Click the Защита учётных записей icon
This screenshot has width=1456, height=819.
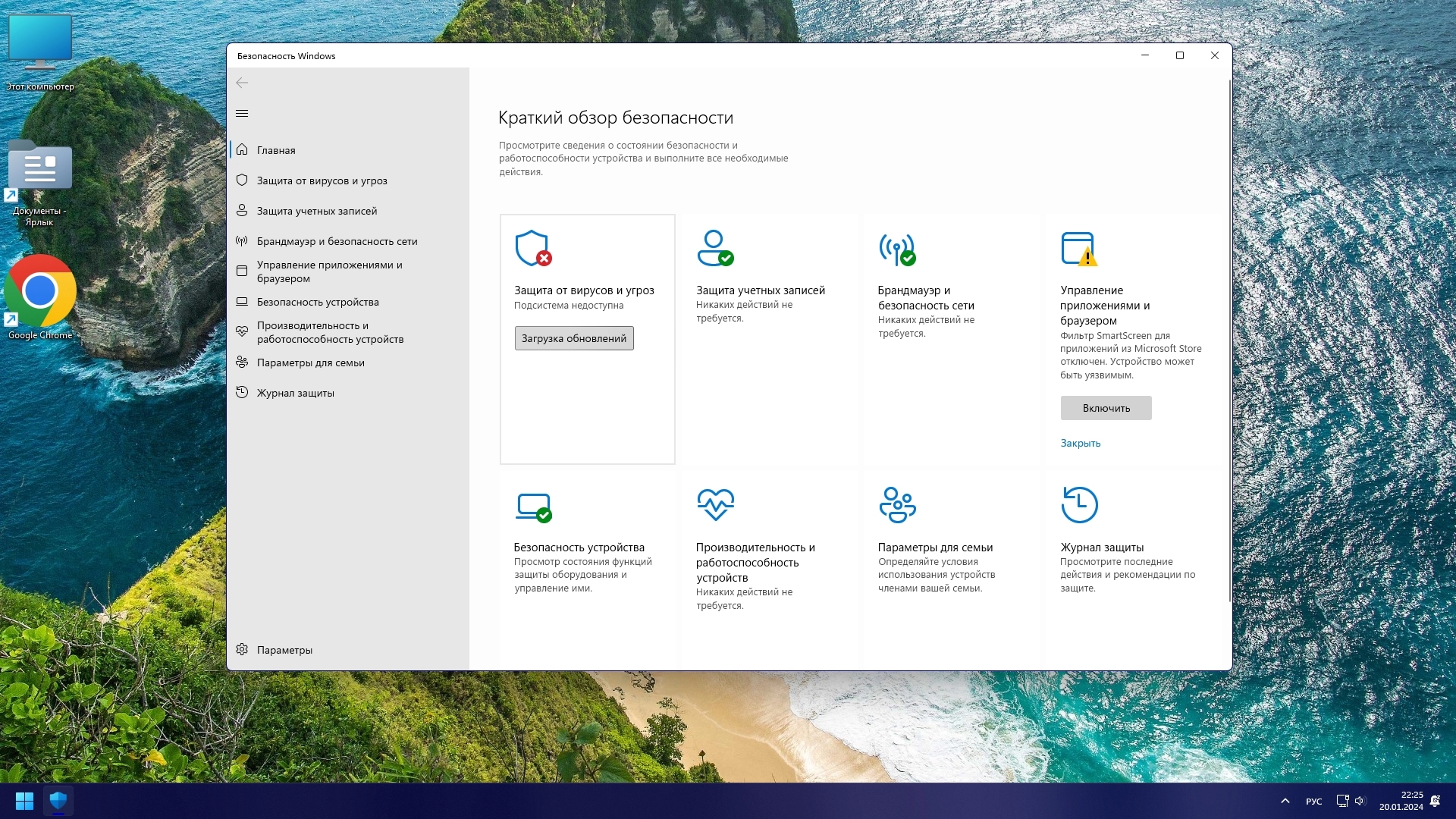(x=714, y=248)
